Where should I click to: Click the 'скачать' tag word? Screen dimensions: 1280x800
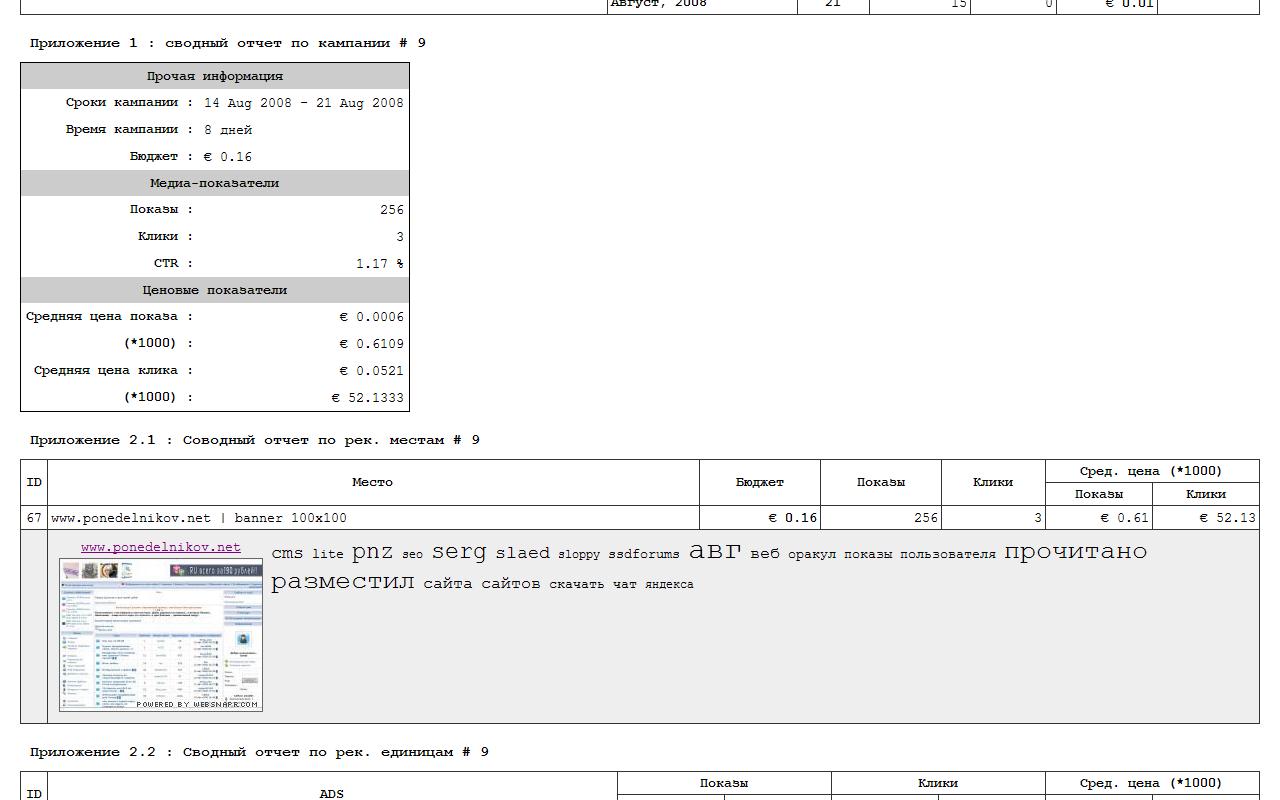576,584
